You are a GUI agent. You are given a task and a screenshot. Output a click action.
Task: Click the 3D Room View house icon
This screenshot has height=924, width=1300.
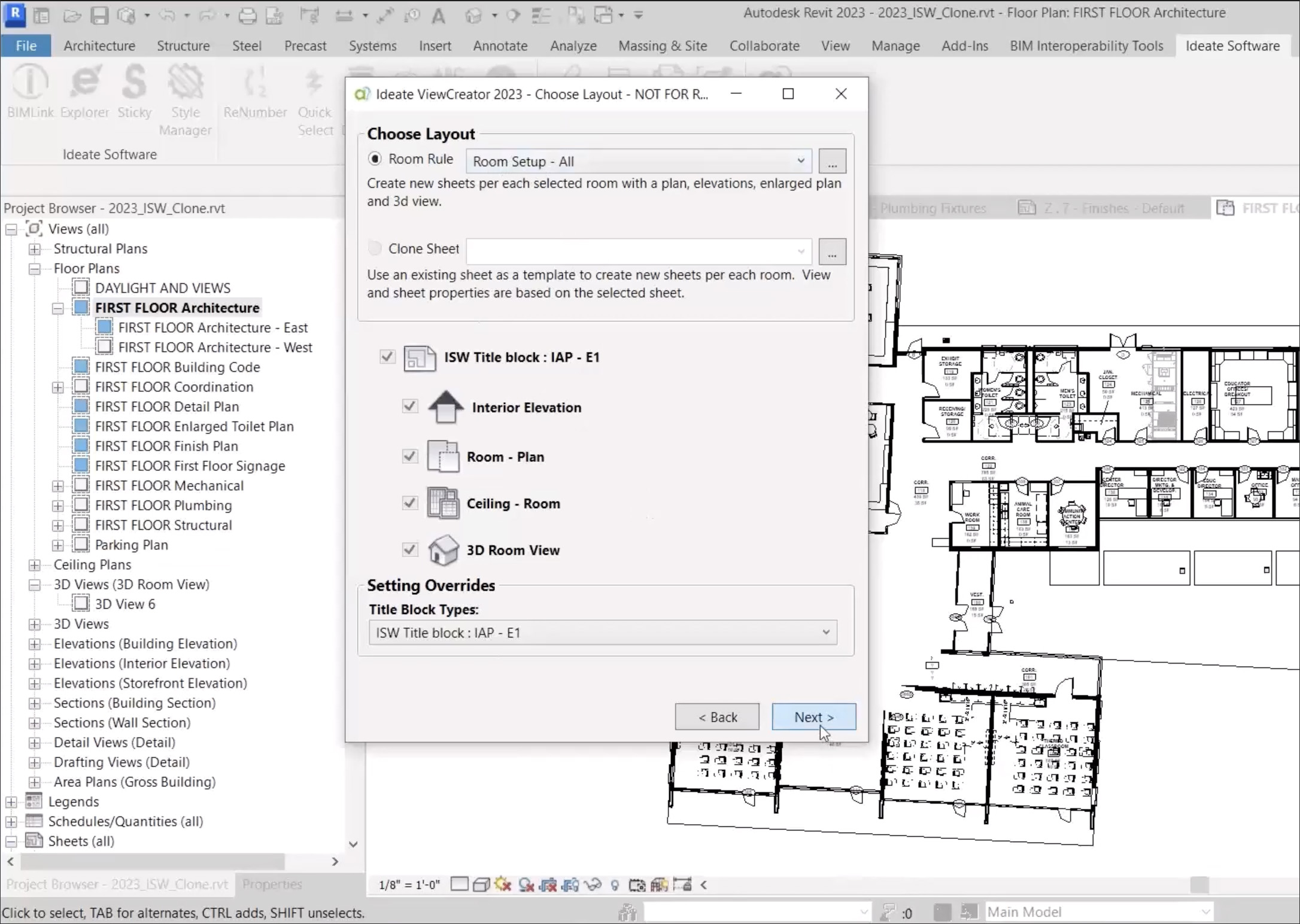coord(444,550)
